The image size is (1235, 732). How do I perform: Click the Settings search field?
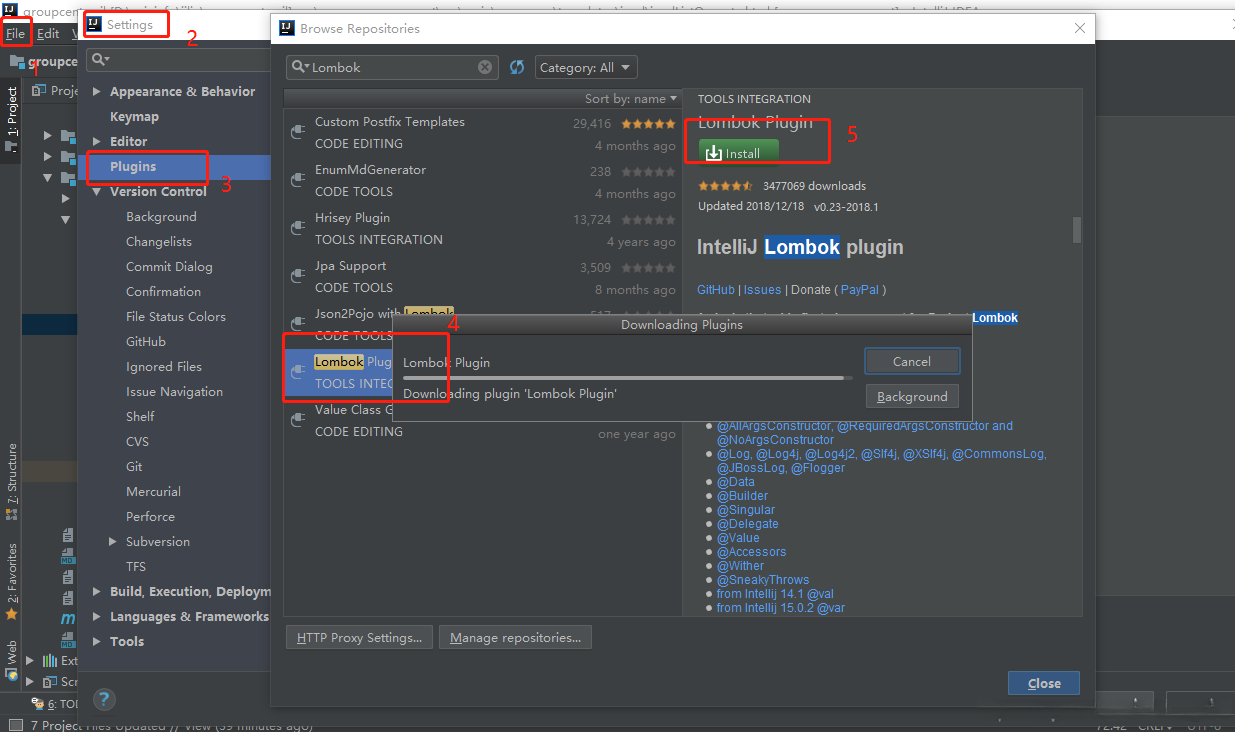click(176, 60)
